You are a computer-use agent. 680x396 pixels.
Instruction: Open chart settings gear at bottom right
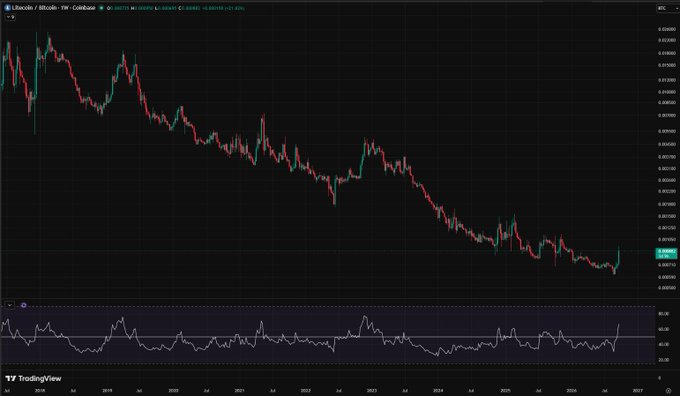[x=668, y=391]
